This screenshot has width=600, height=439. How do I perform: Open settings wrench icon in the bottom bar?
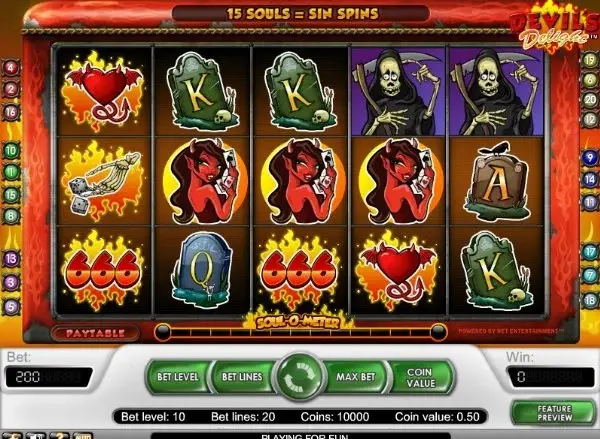[x=12, y=436]
